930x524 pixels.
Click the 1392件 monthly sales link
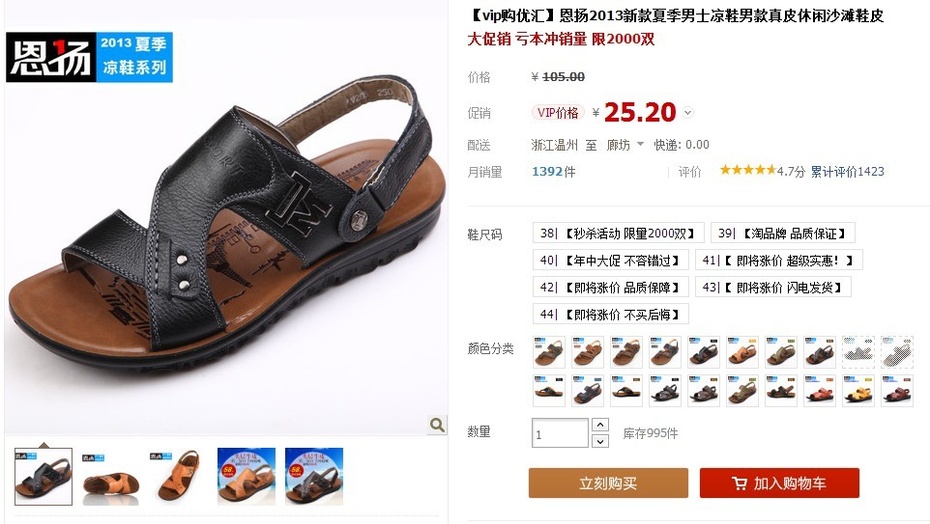(x=553, y=172)
